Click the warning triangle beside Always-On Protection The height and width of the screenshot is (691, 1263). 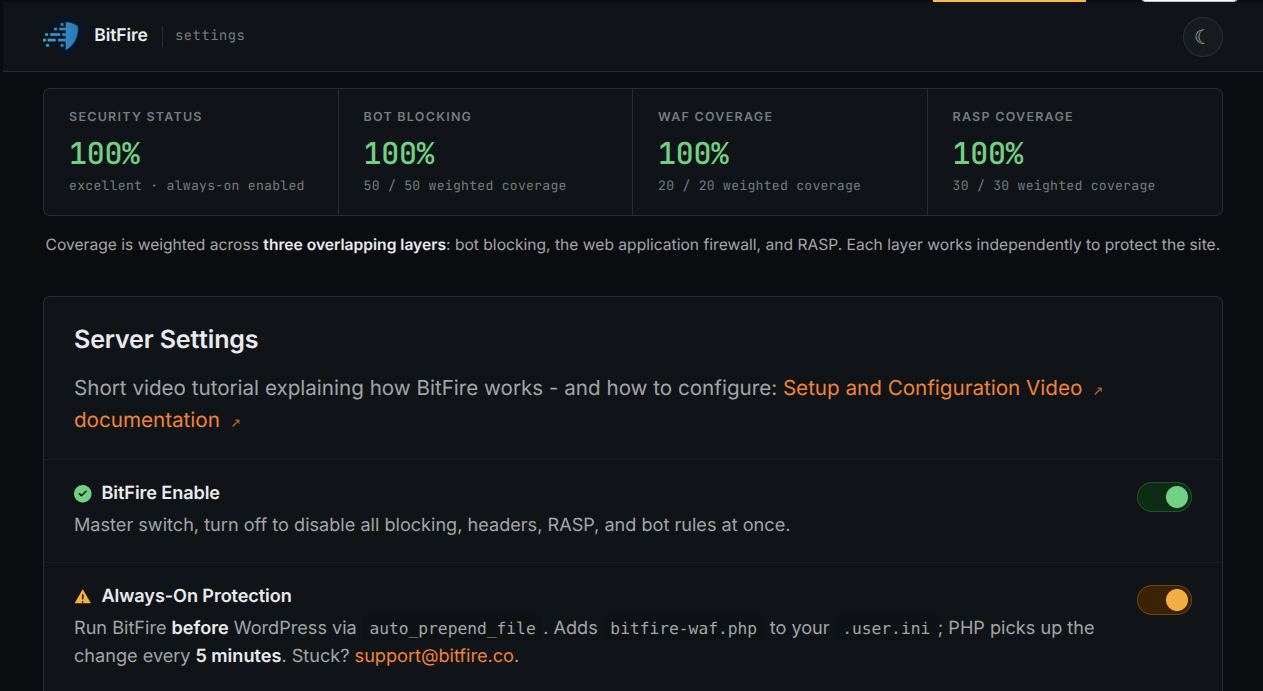pos(83,597)
